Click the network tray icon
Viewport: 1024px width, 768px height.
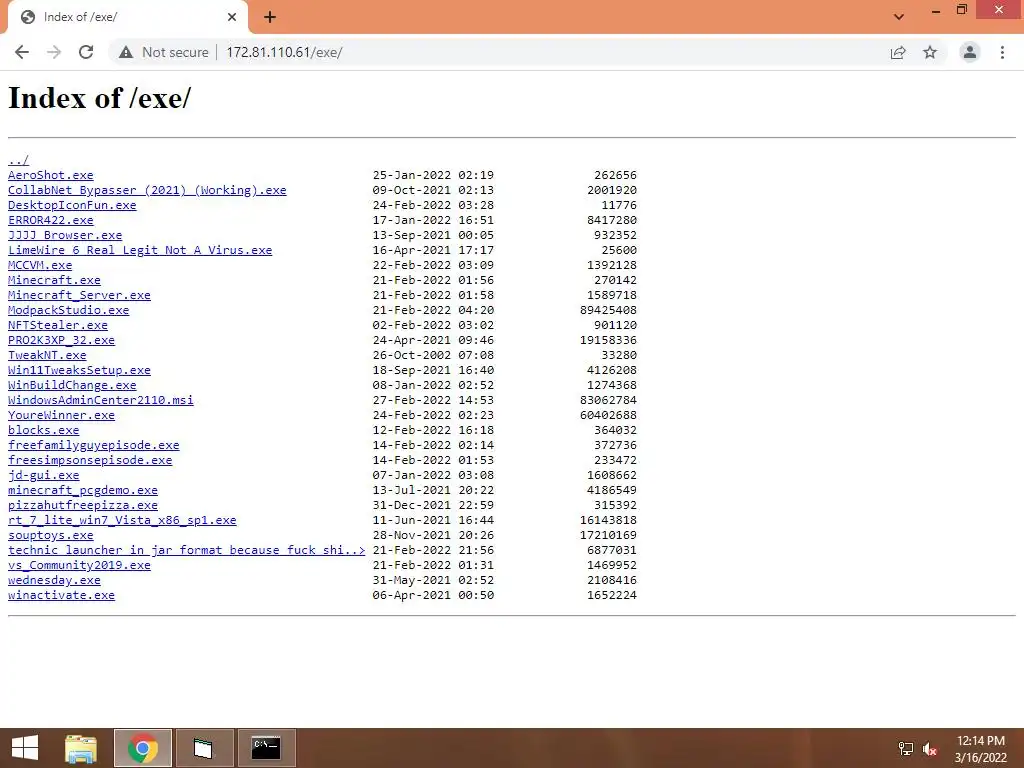click(906, 748)
